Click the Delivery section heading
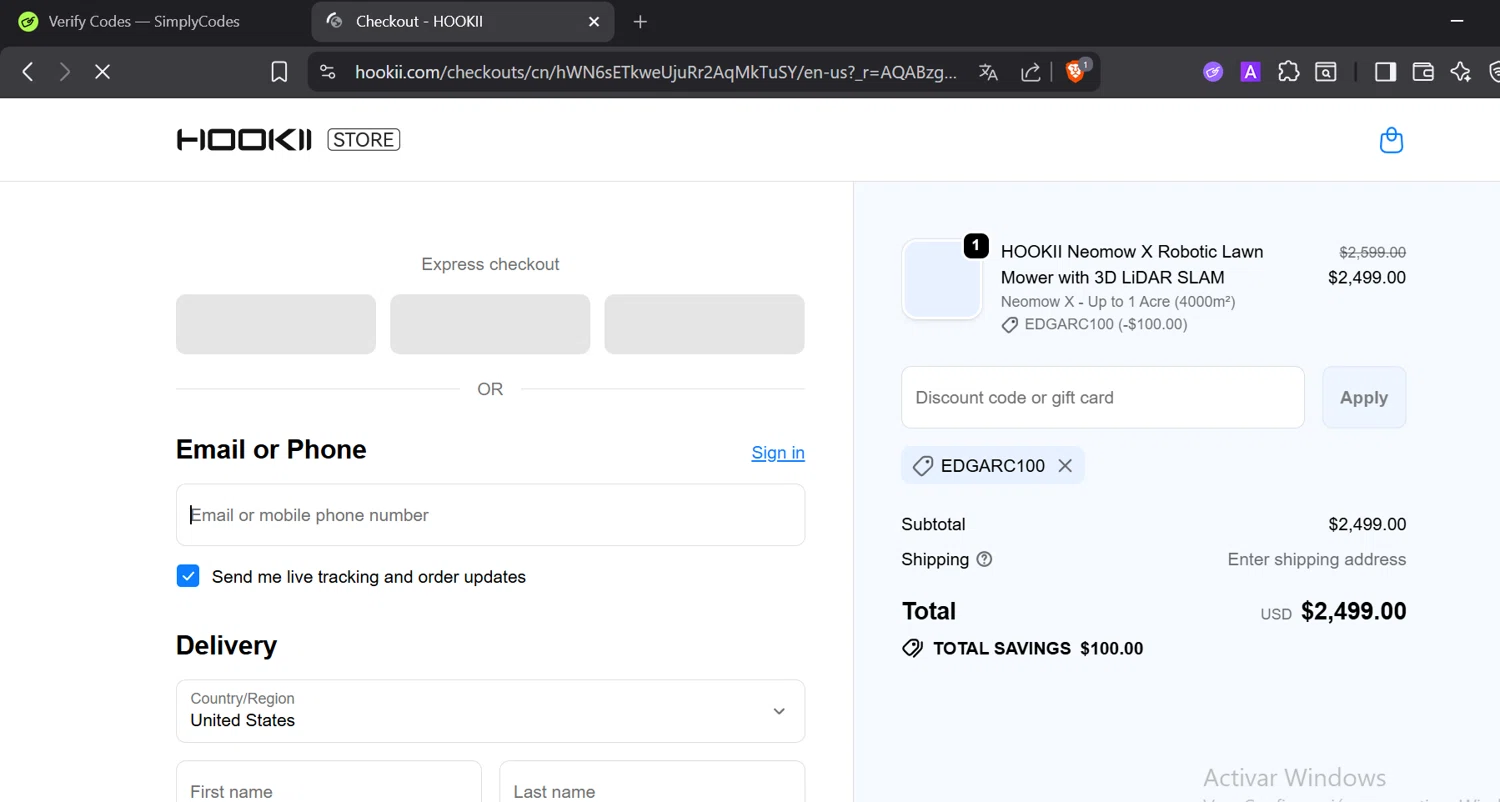The width and height of the screenshot is (1500, 802). (226, 645)
